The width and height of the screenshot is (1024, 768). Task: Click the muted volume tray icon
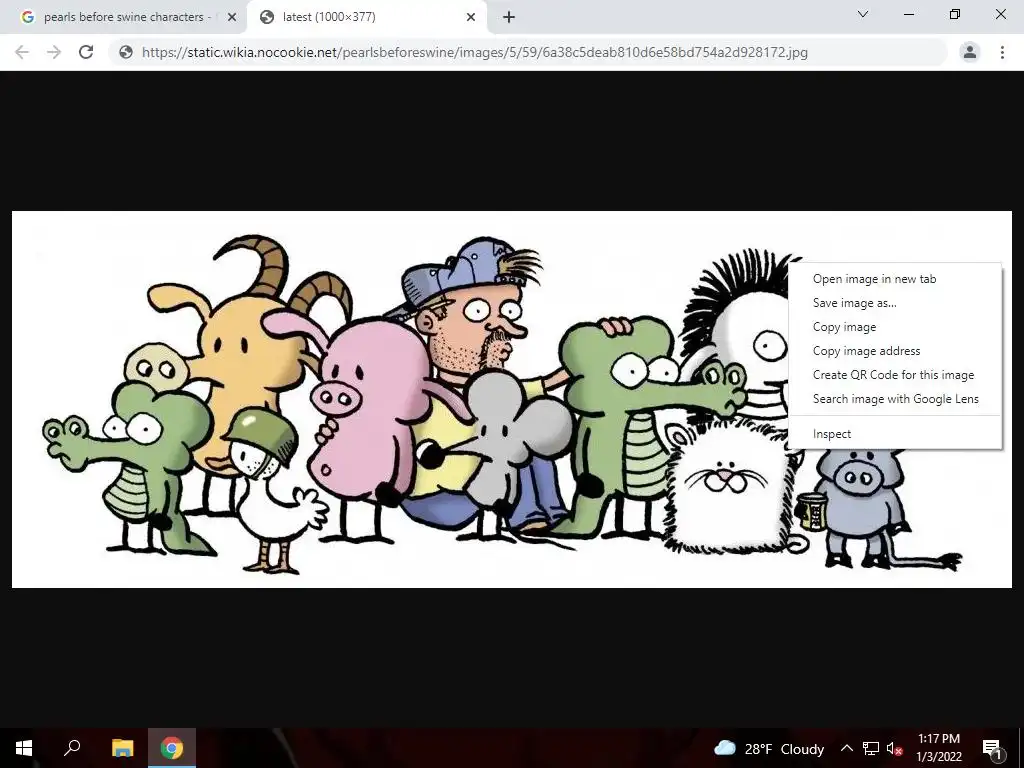click(895, 748)
